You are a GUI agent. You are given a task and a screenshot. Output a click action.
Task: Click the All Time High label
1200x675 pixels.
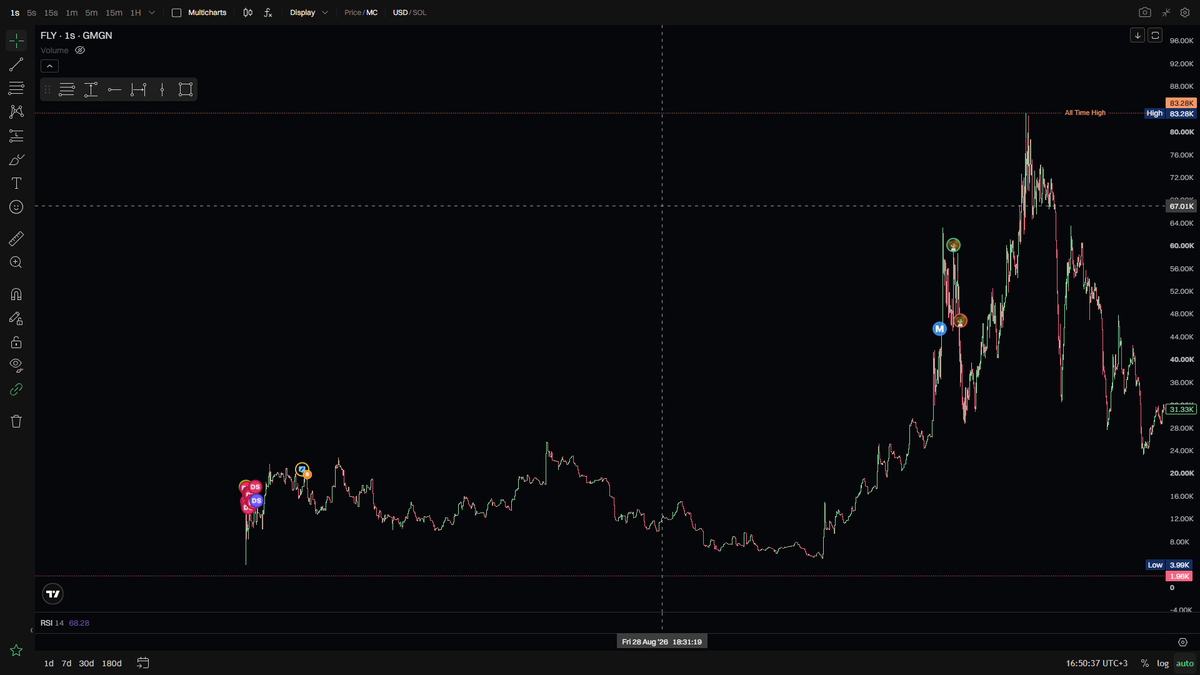tap(1085, 113)
